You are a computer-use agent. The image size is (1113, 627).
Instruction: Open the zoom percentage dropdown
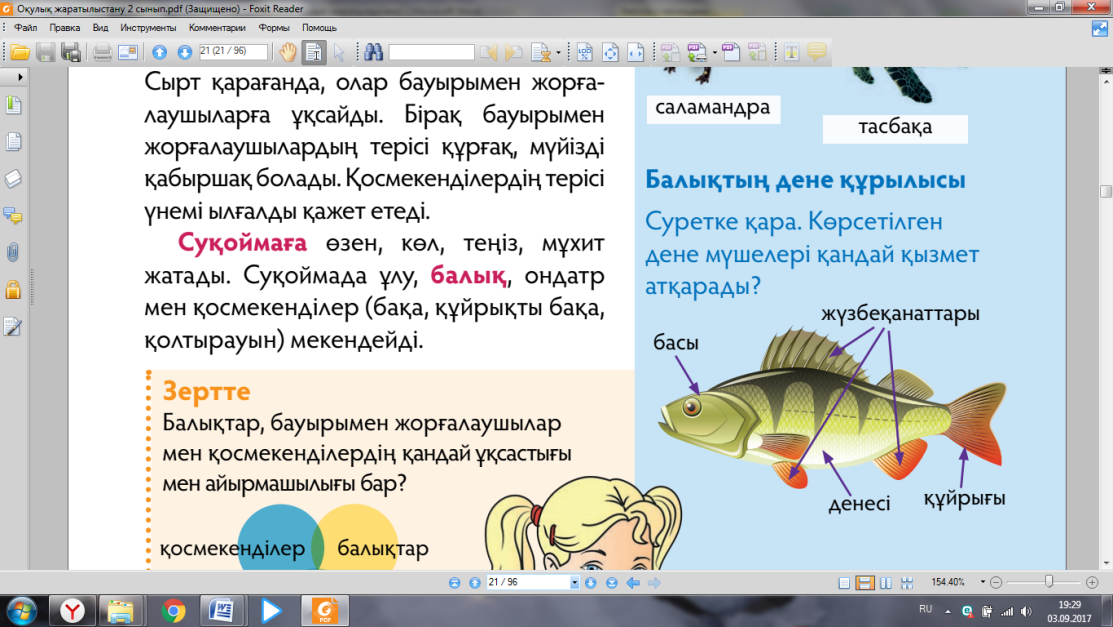[x=983, y=582]
